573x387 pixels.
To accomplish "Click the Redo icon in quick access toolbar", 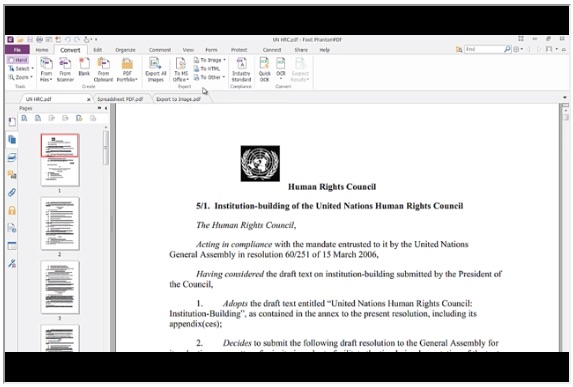I will [77, 39].
